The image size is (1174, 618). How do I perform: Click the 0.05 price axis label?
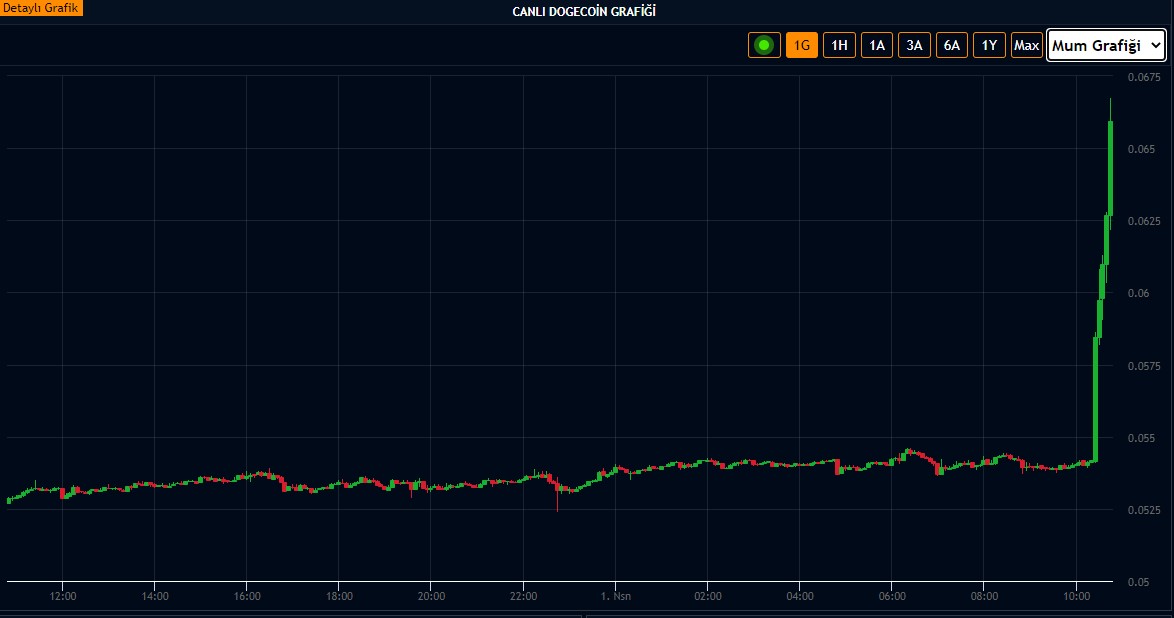click(x=1138, y=582)
